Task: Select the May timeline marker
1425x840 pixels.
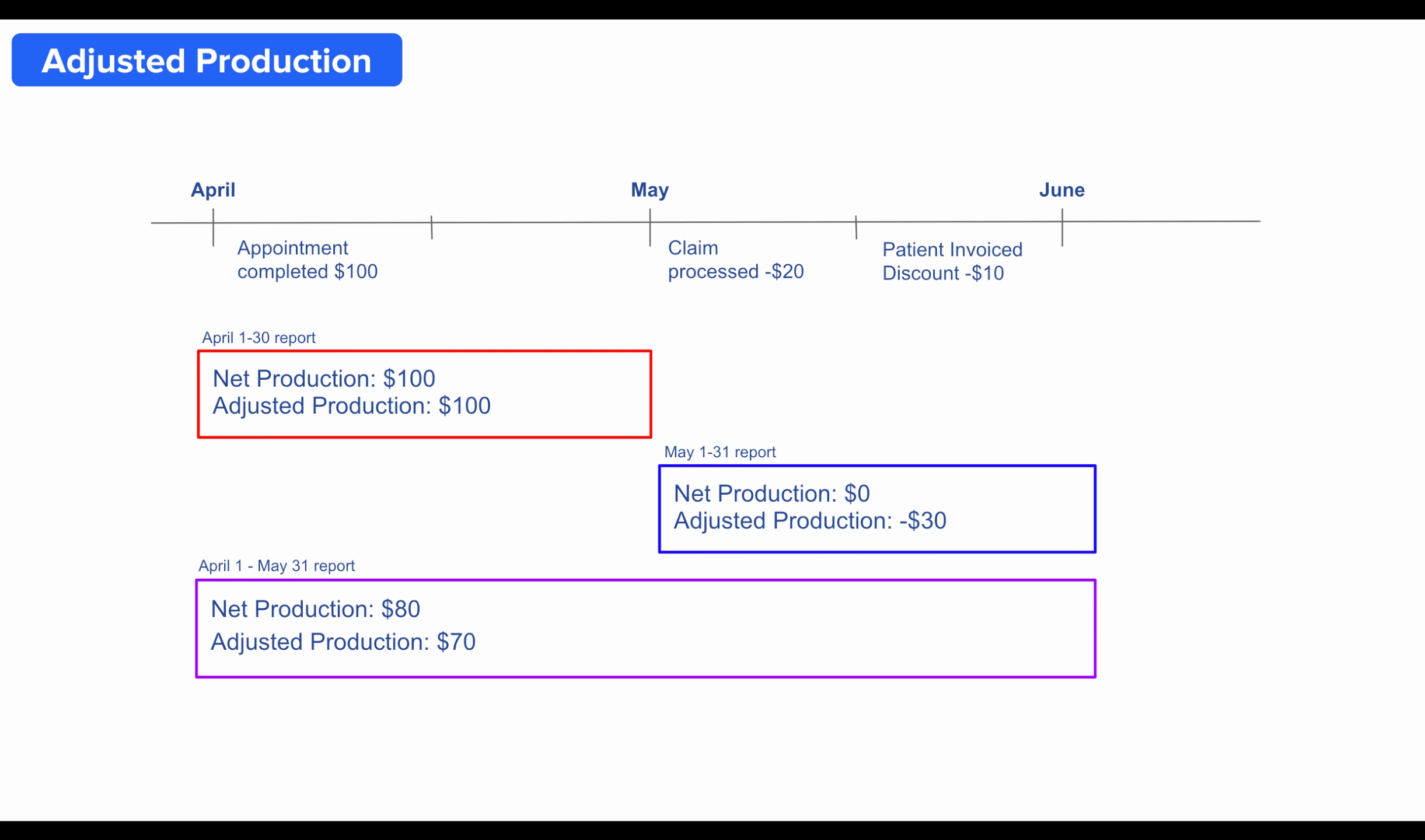Action: pos(649,190)
